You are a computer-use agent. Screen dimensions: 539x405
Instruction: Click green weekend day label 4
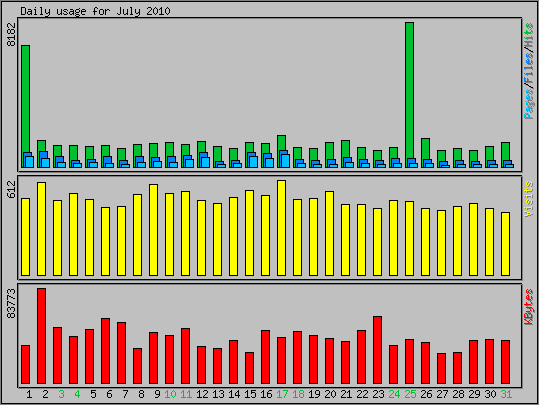point(77,394)
